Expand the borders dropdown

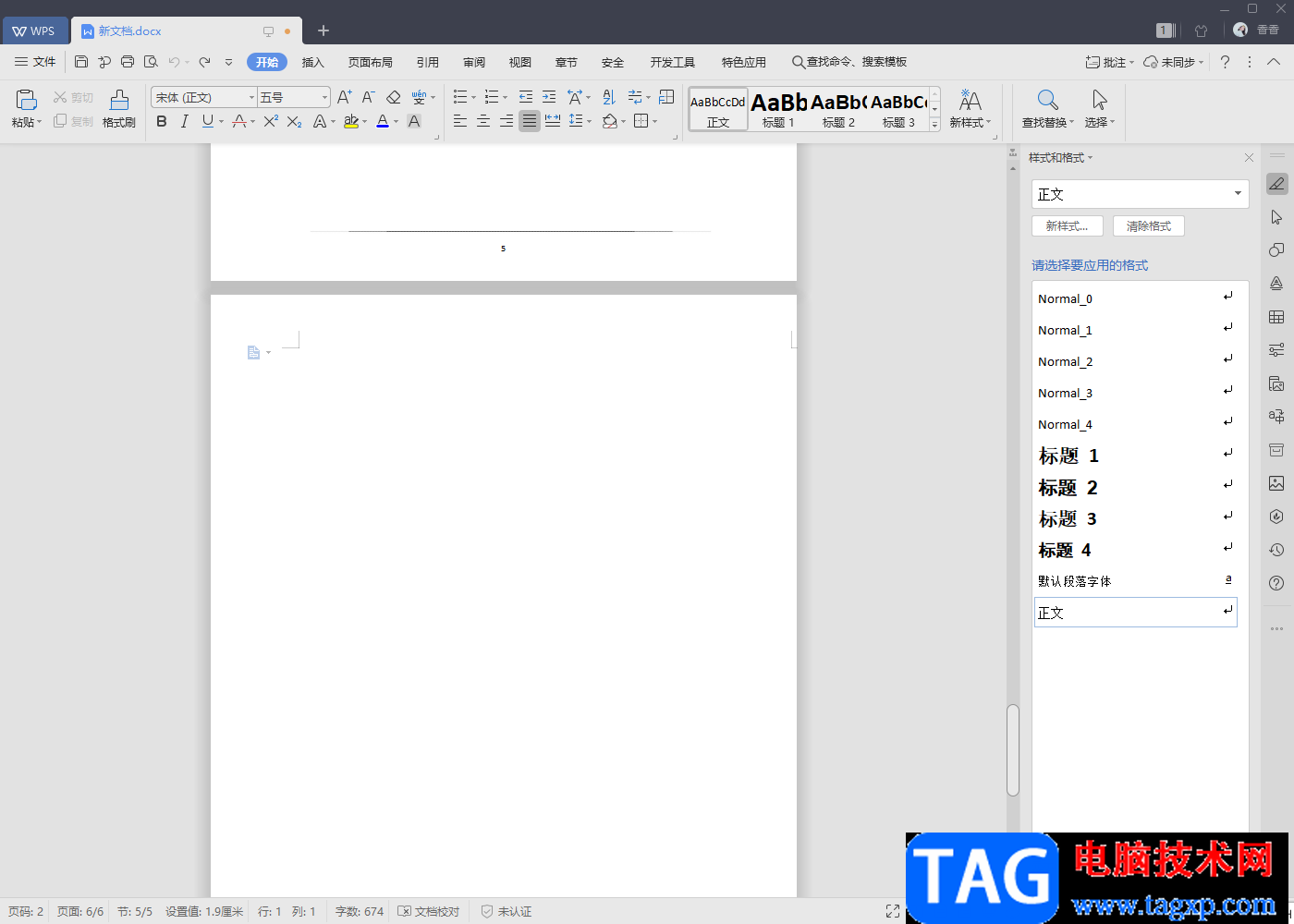point(655,122)
